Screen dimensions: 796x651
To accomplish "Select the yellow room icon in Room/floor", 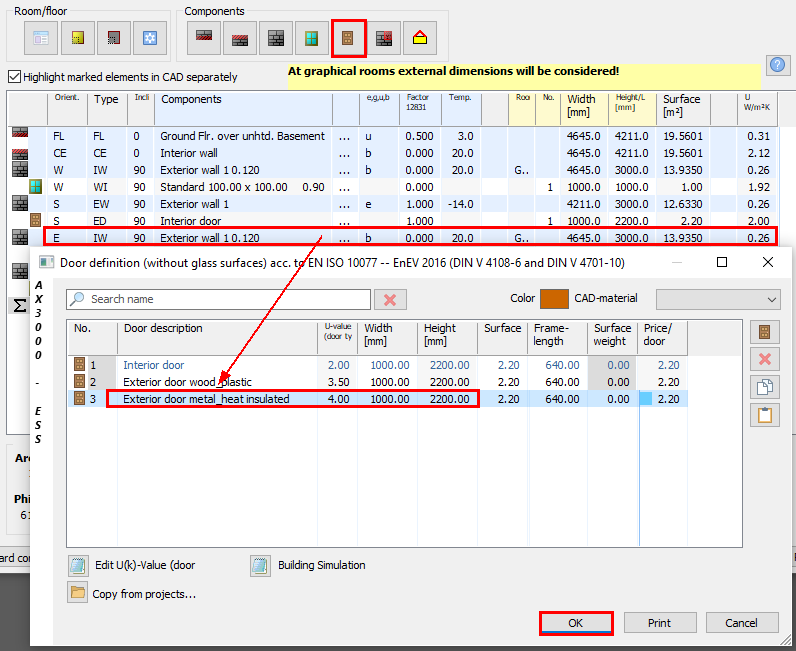I will coord(77,38).
